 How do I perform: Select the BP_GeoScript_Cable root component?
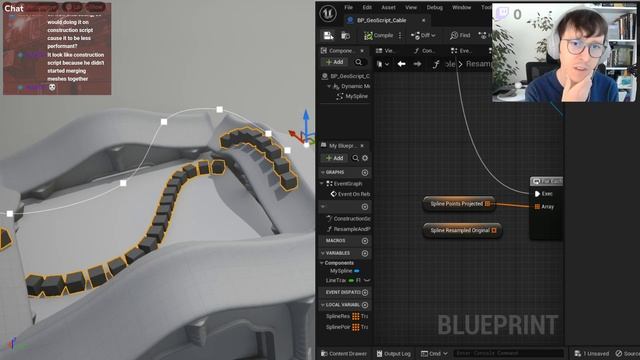[346, 76]
